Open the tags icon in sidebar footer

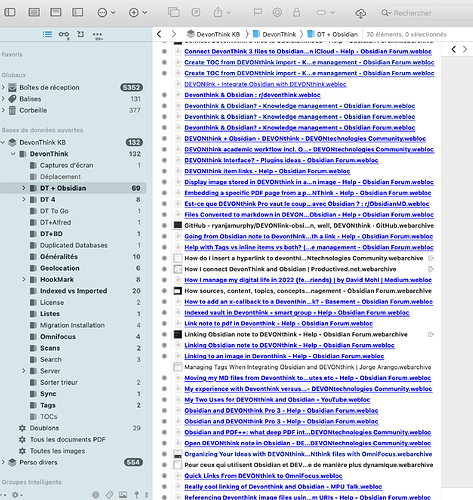click(x=109, y=495)
